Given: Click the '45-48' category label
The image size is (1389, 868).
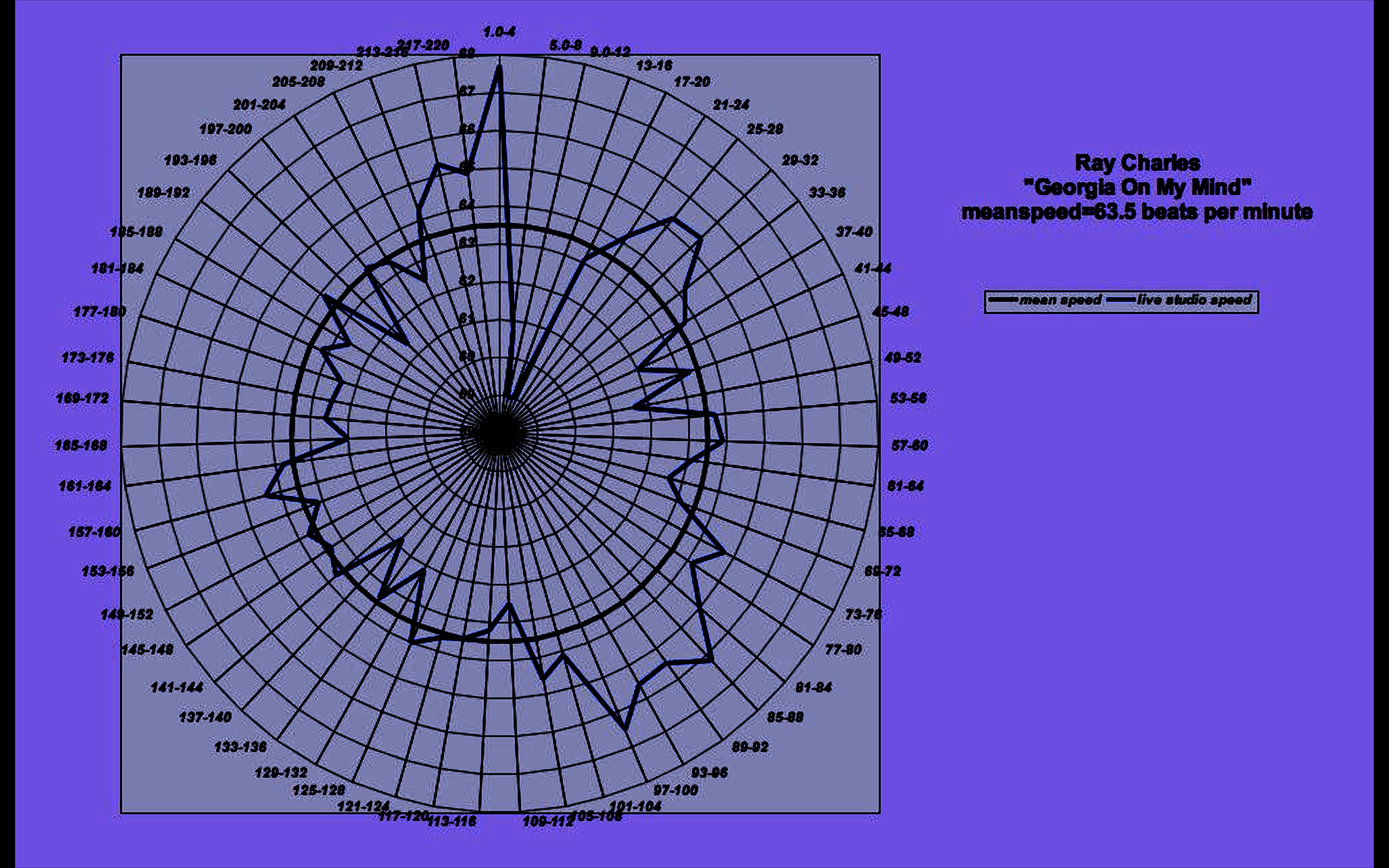Looking at the screenshot, I should (890, 312).
